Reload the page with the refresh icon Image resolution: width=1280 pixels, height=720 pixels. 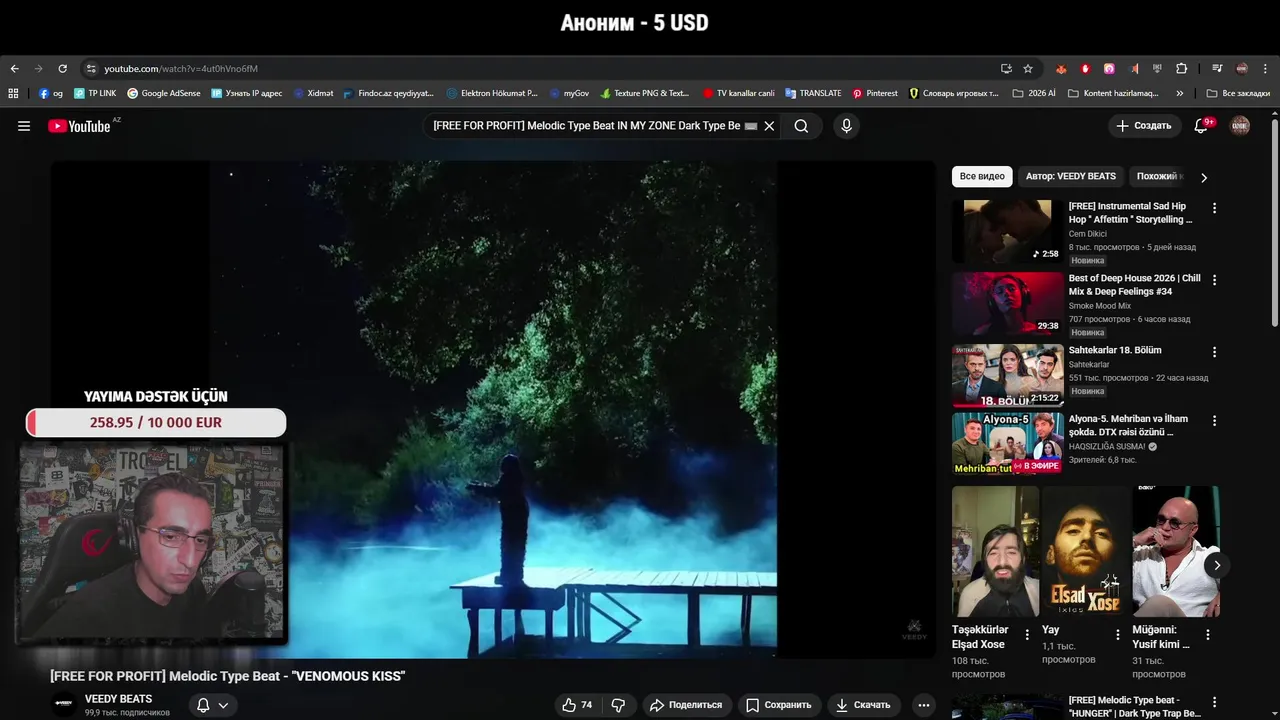62,69
